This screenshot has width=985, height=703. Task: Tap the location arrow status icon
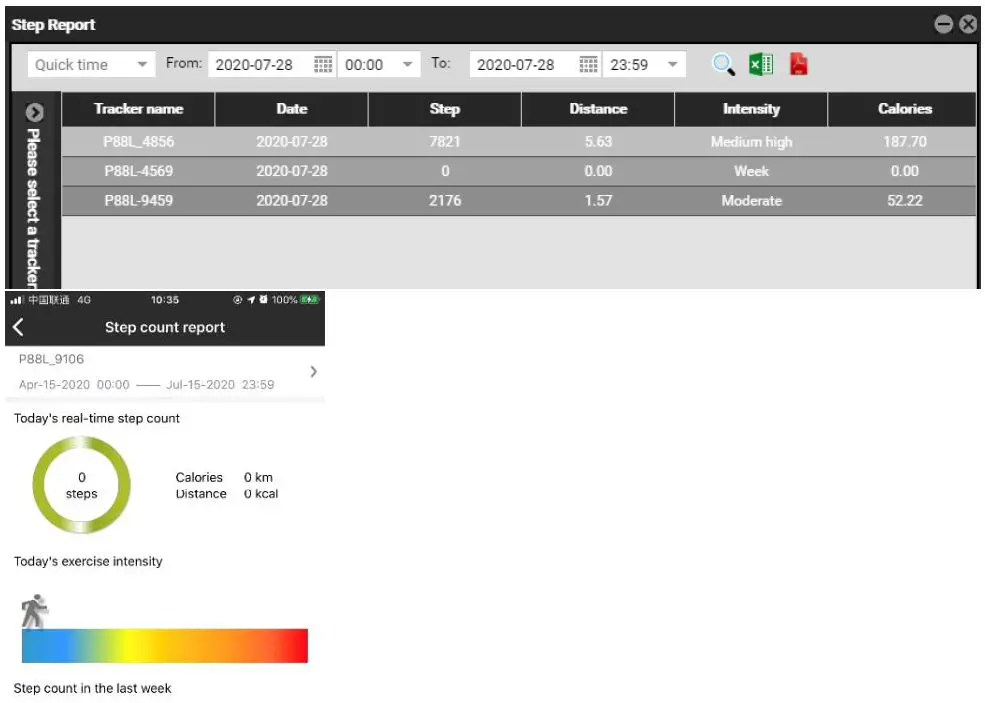click(251, 300)
